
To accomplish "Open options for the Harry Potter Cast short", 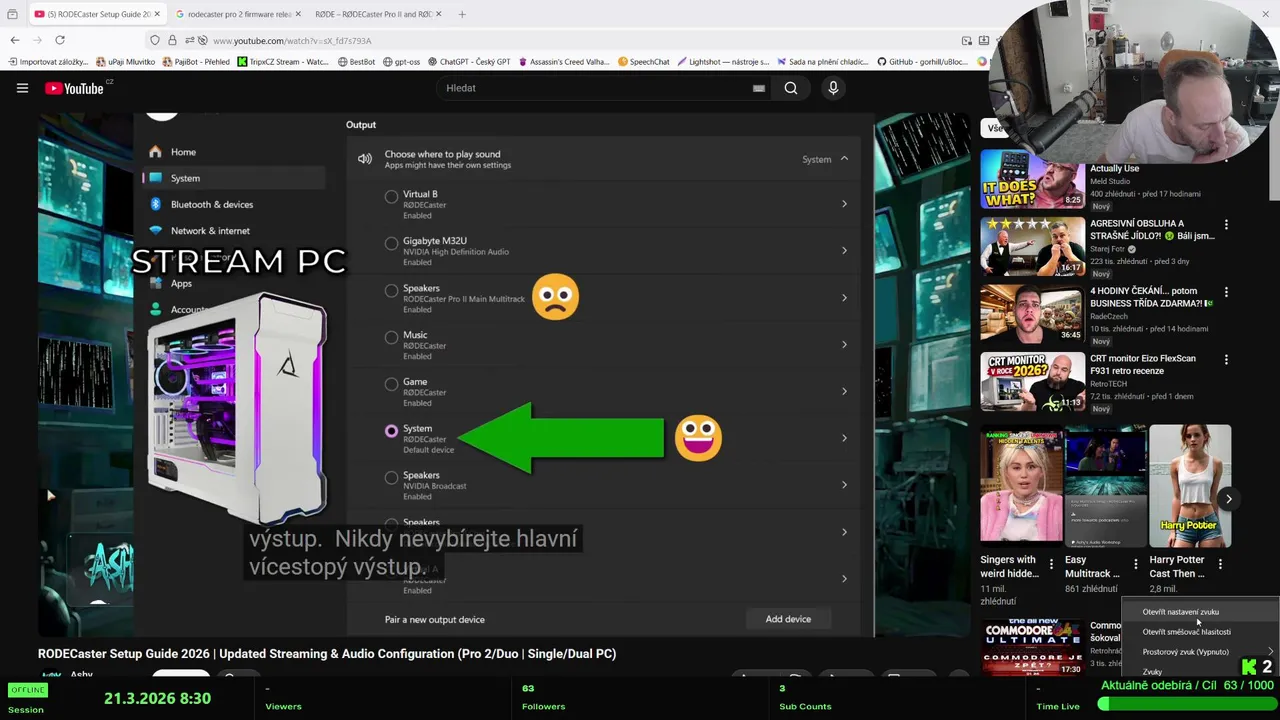I will 1220,564.
